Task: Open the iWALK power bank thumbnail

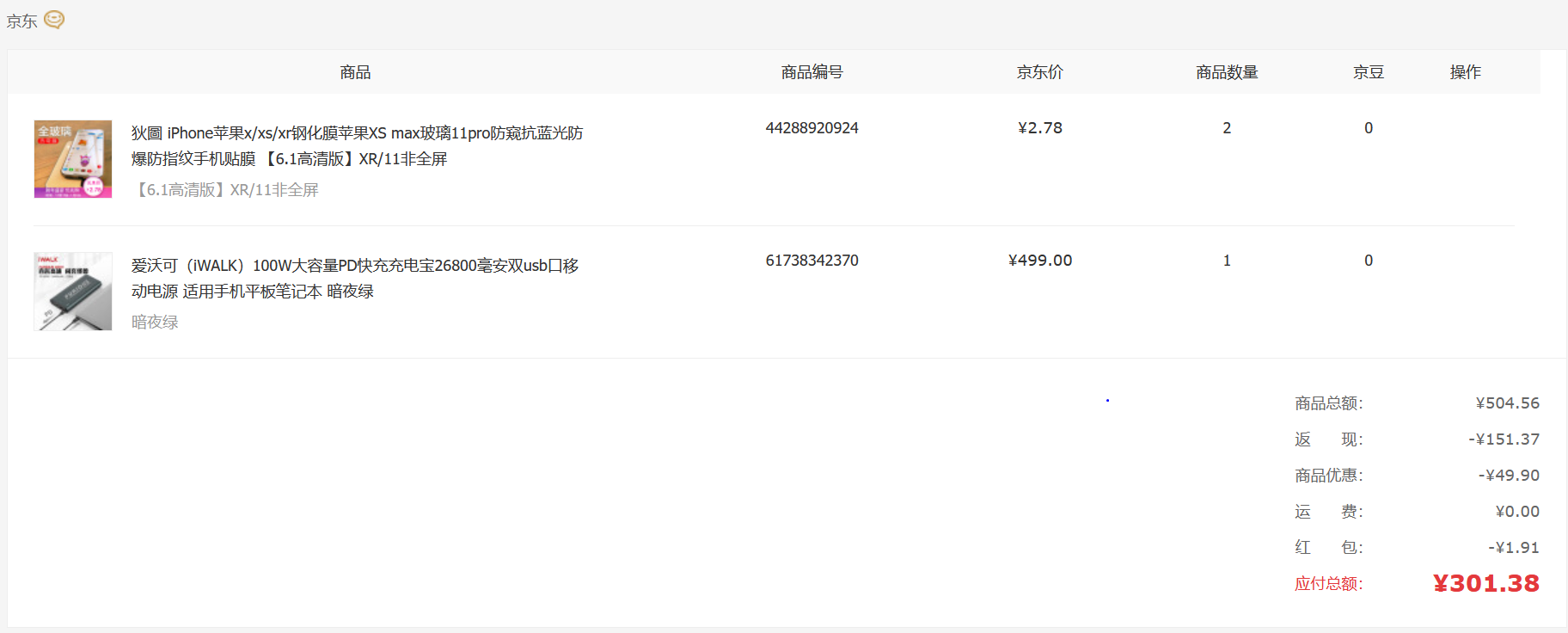Action: click(x=73, y=292)
